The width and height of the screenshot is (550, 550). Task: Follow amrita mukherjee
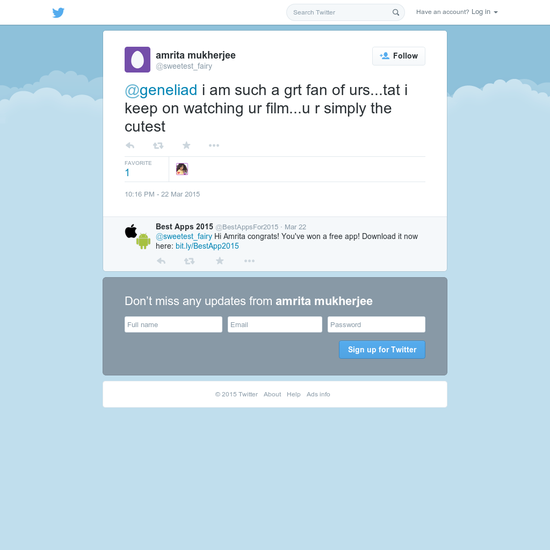pos(399,56)
